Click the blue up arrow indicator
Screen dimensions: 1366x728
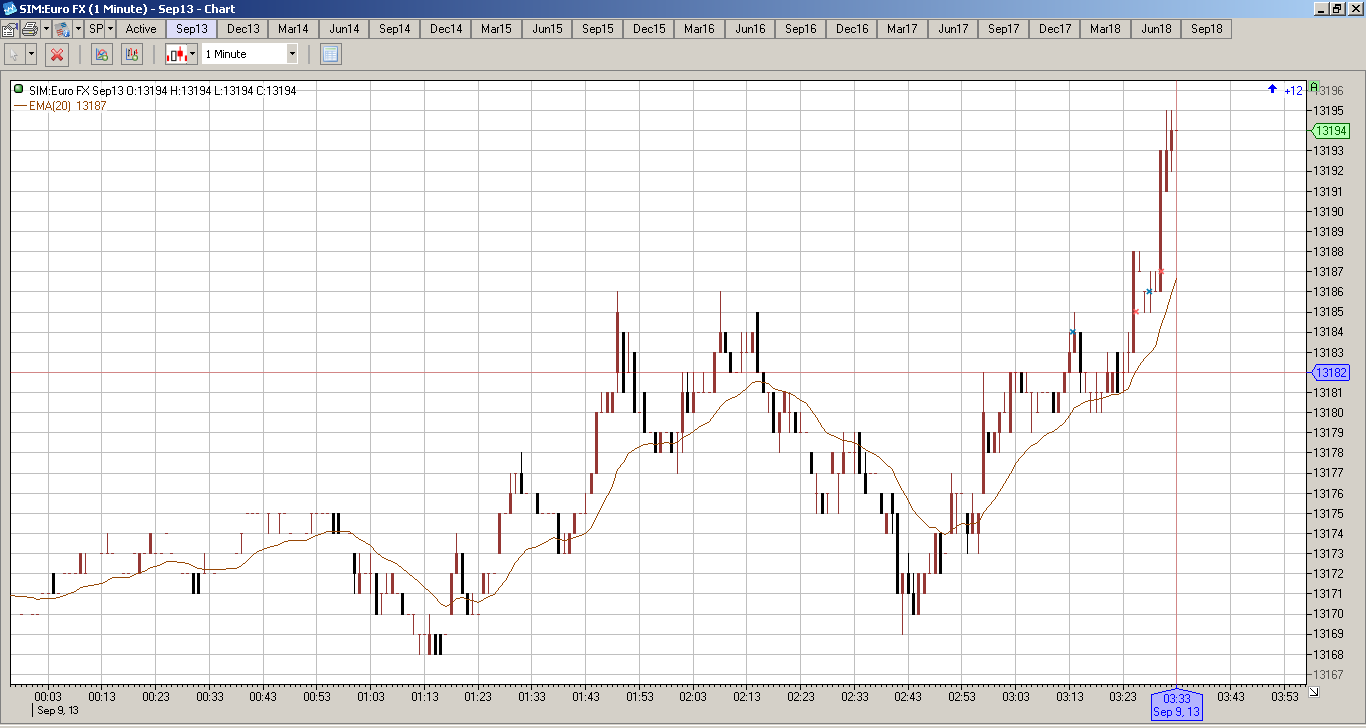[x=1272, y=89]
